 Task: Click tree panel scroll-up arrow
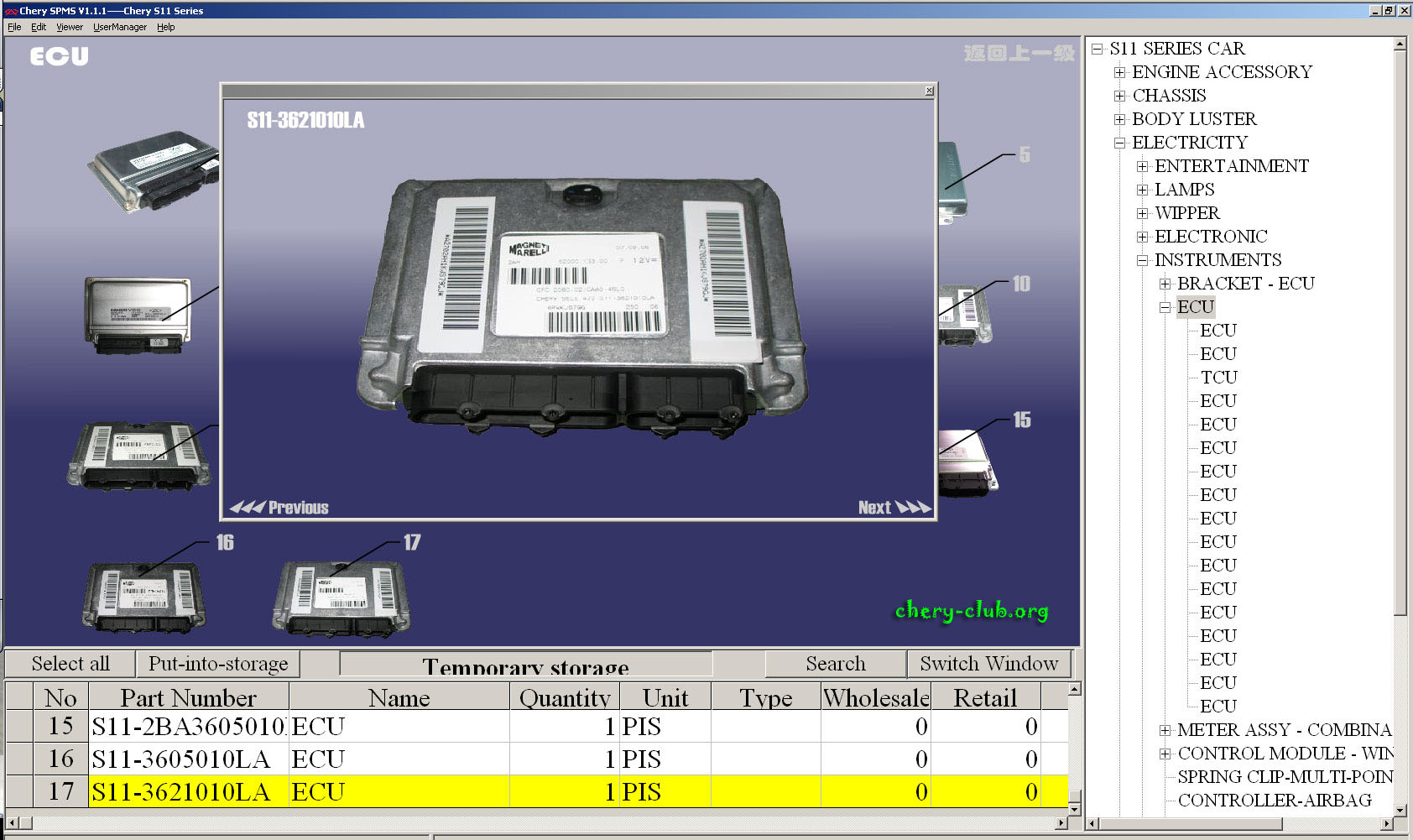[x=1400, y=44]
